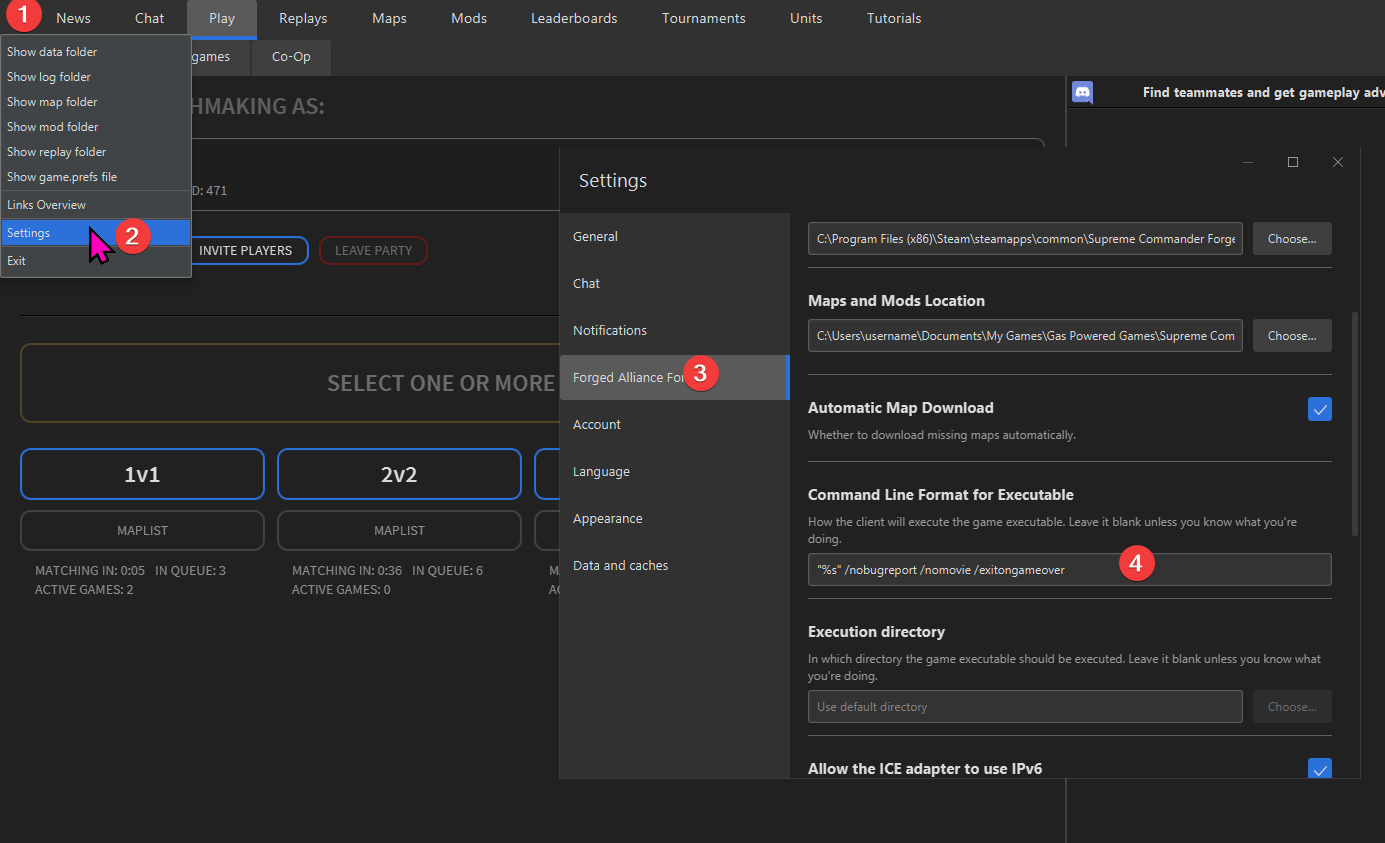Open the Mods tab
This screenshot has height=843, width=1385.
click(x=469, y=18)
